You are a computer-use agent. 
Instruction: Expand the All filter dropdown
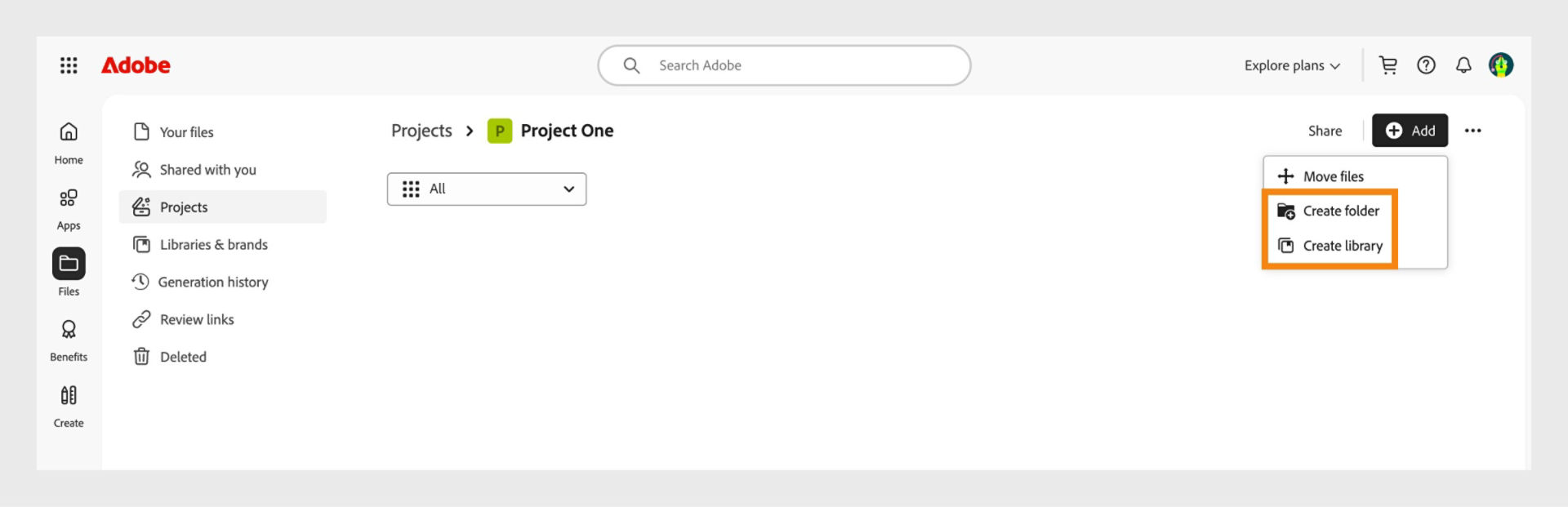[486, 189]
